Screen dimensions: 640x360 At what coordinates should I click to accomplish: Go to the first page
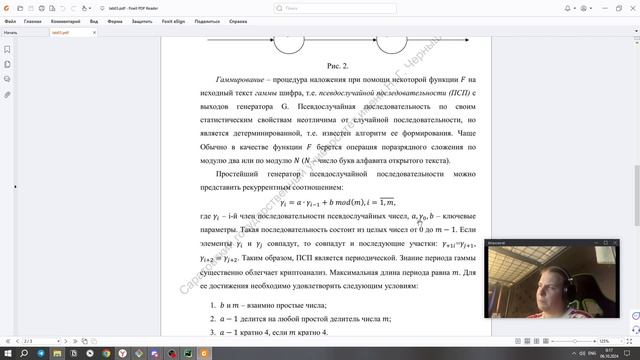pos(8,341)
